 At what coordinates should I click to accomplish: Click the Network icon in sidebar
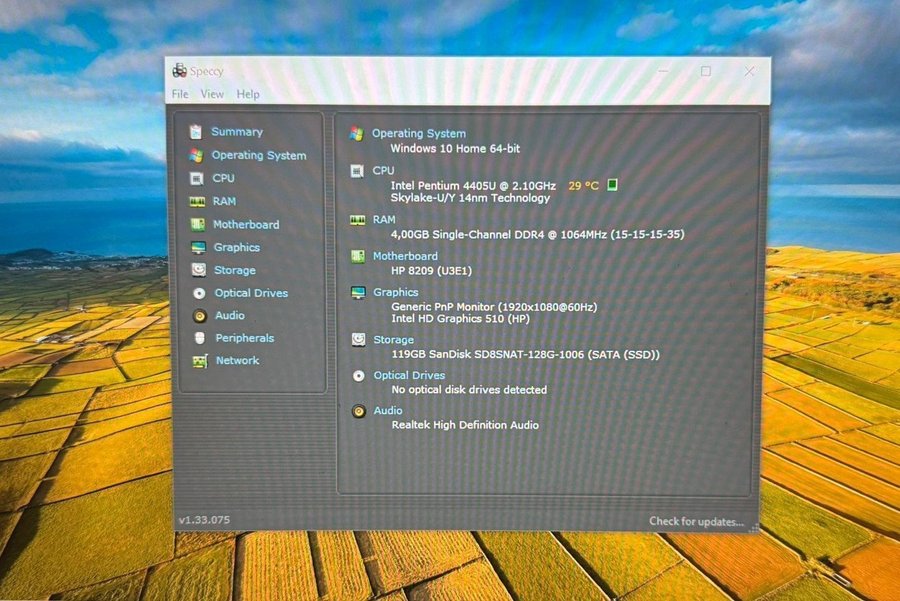[200, 361]
